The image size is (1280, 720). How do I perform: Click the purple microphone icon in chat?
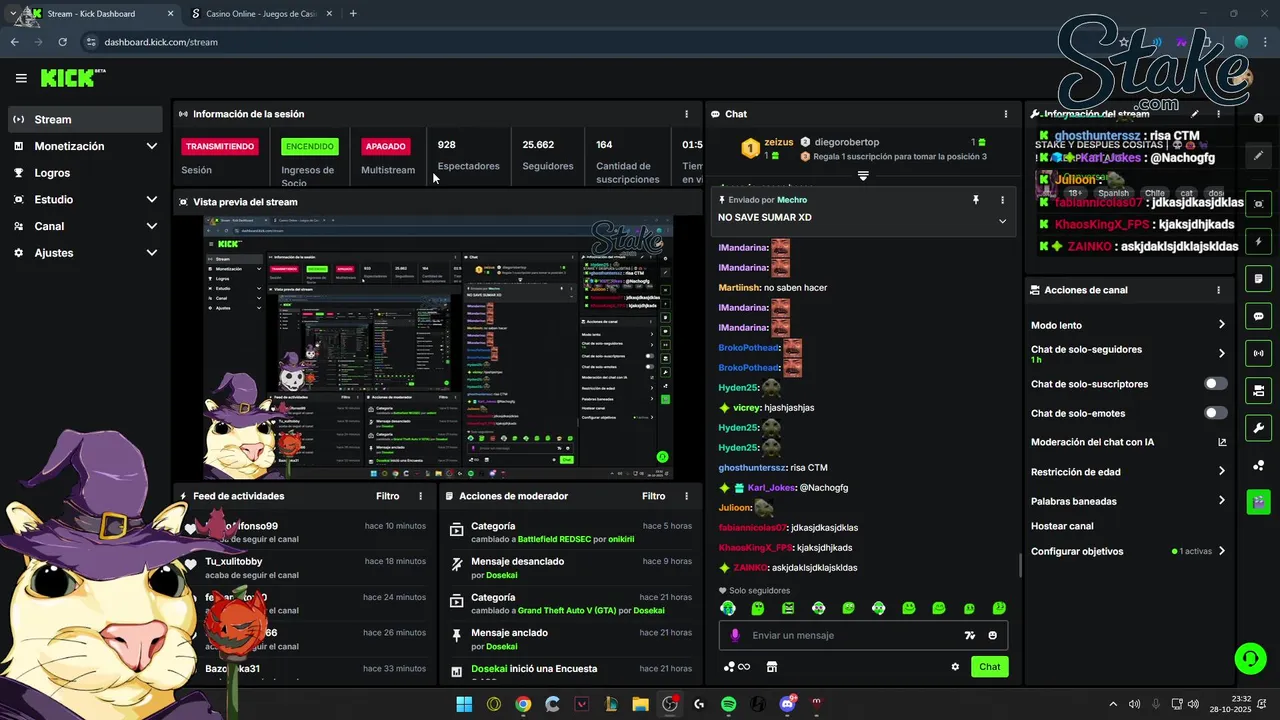(x=735, y=635)
